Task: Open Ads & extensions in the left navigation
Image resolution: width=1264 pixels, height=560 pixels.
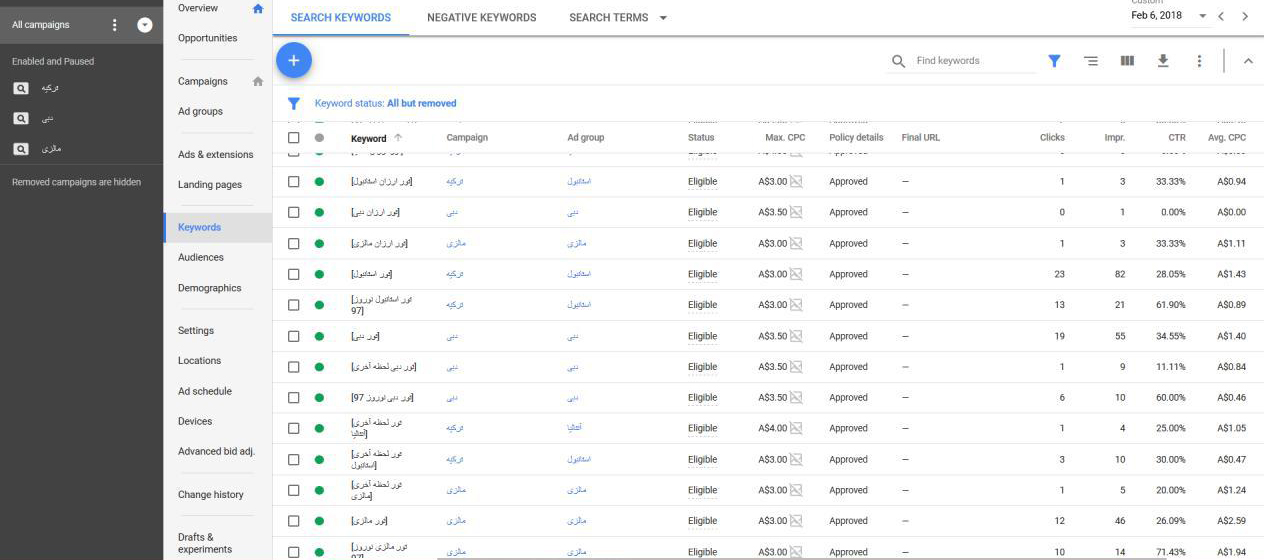Action: [x=216, y=154]
